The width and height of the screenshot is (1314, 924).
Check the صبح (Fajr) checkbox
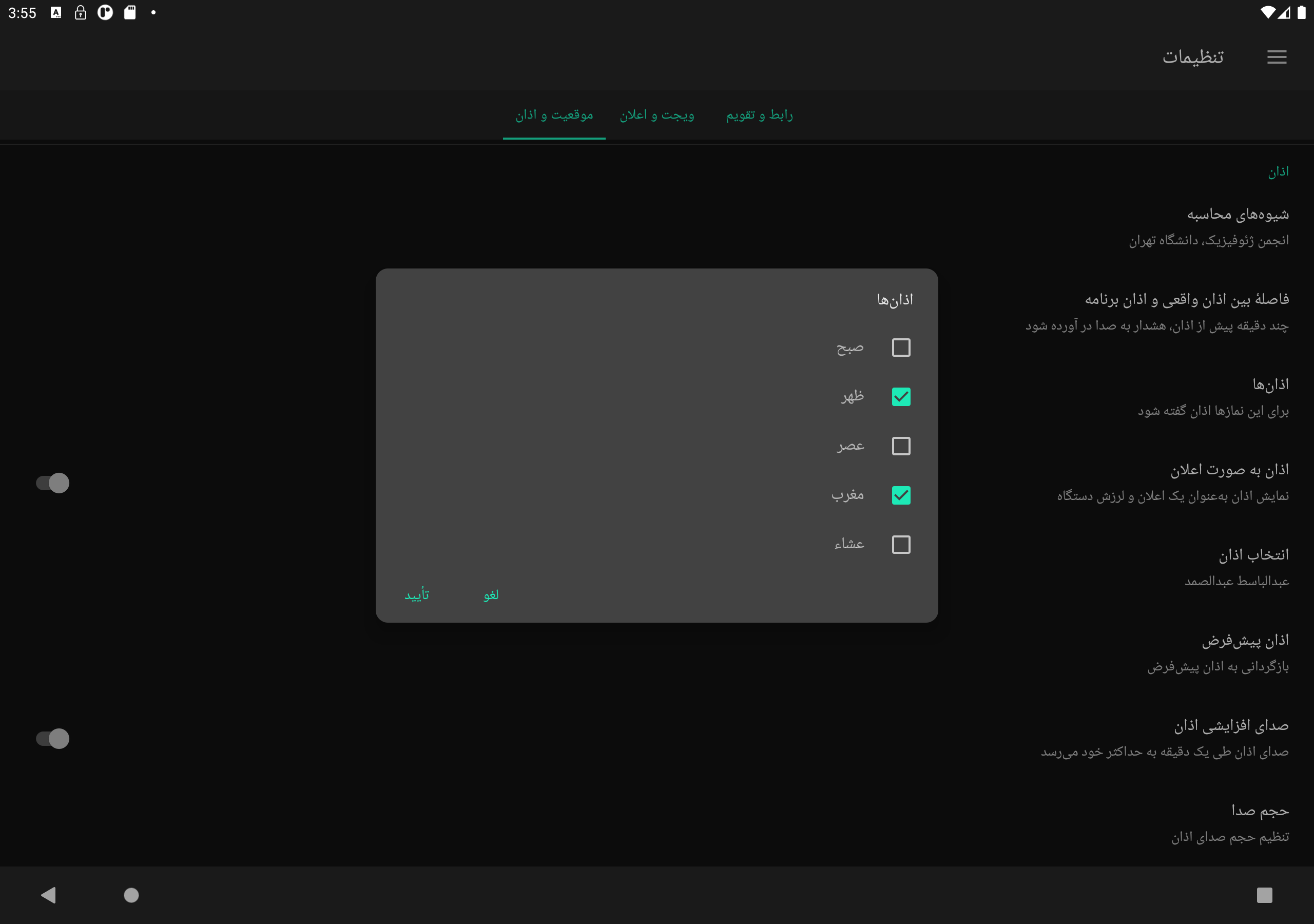(x=901, y=348)
